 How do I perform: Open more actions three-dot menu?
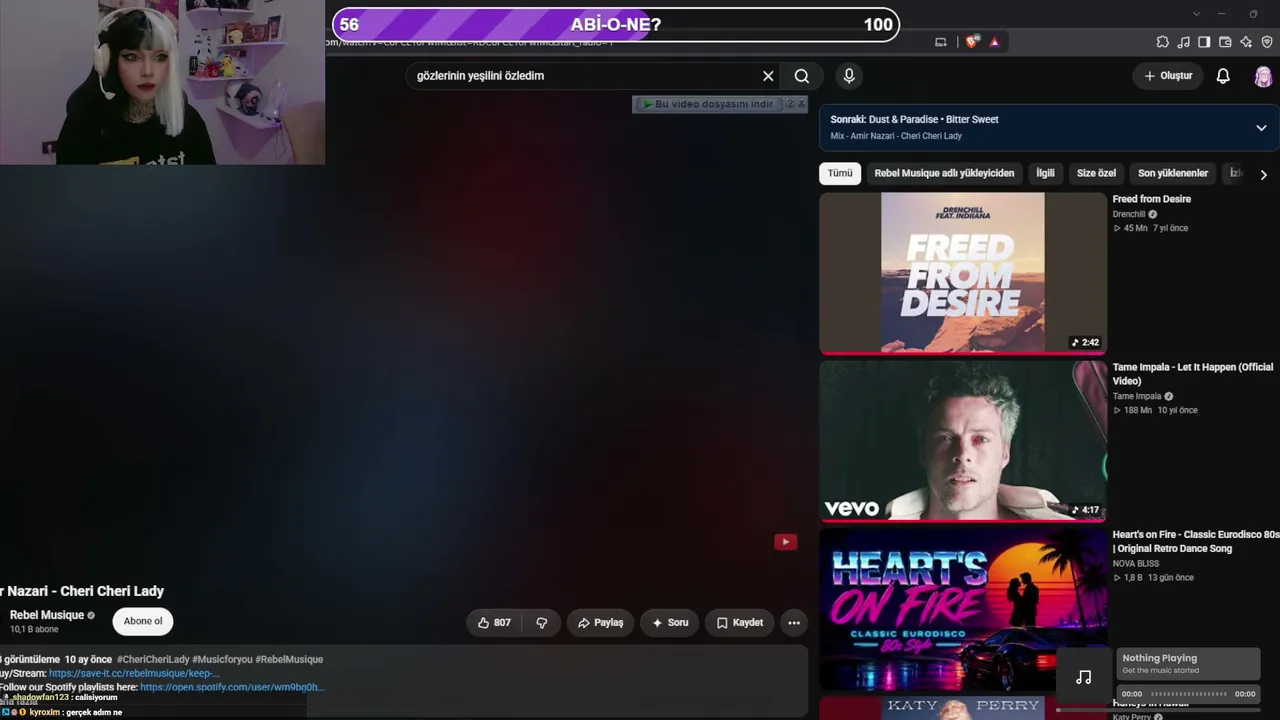[794, 623]
